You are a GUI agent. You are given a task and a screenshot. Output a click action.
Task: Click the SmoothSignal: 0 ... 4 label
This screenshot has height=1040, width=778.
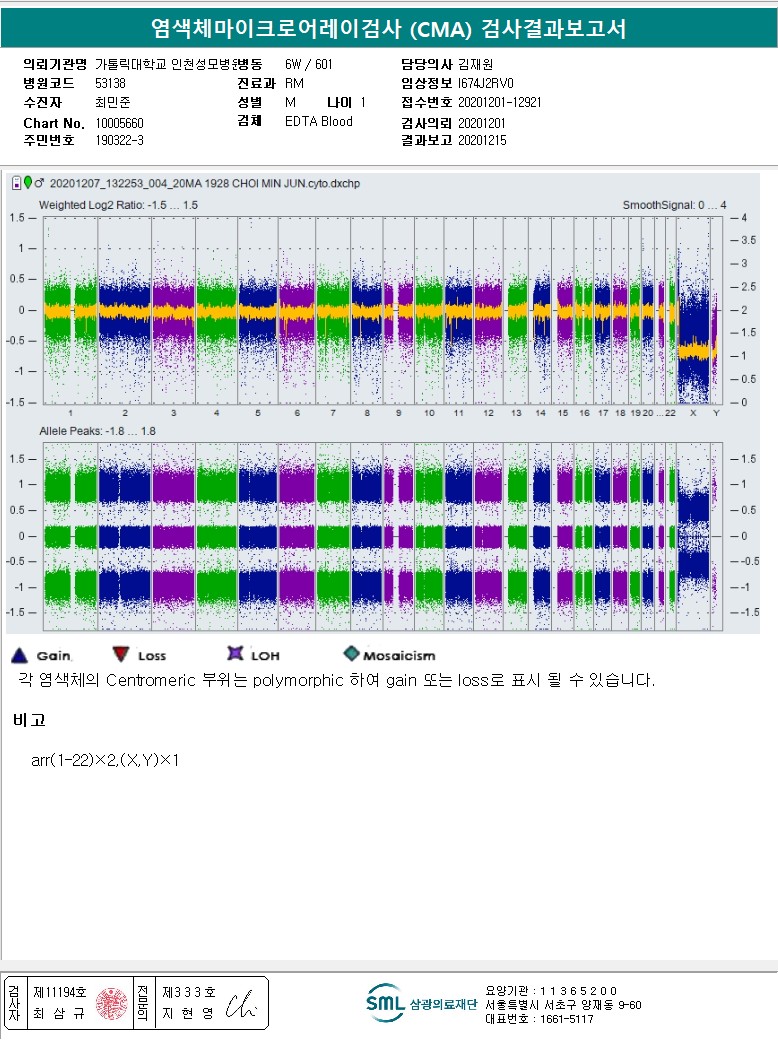pos(674,205)
